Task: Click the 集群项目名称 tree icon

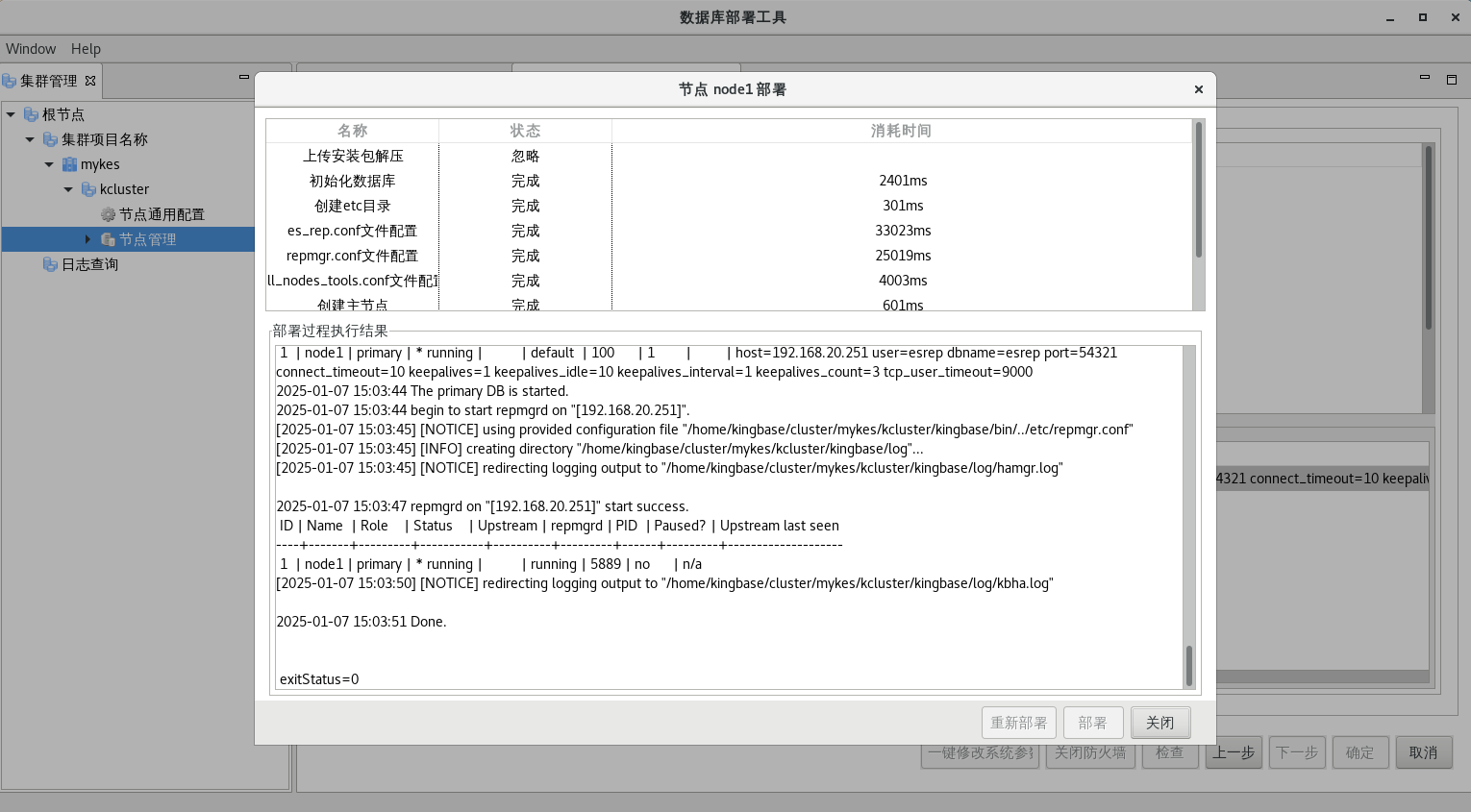Action: click(x=50, y=139)
